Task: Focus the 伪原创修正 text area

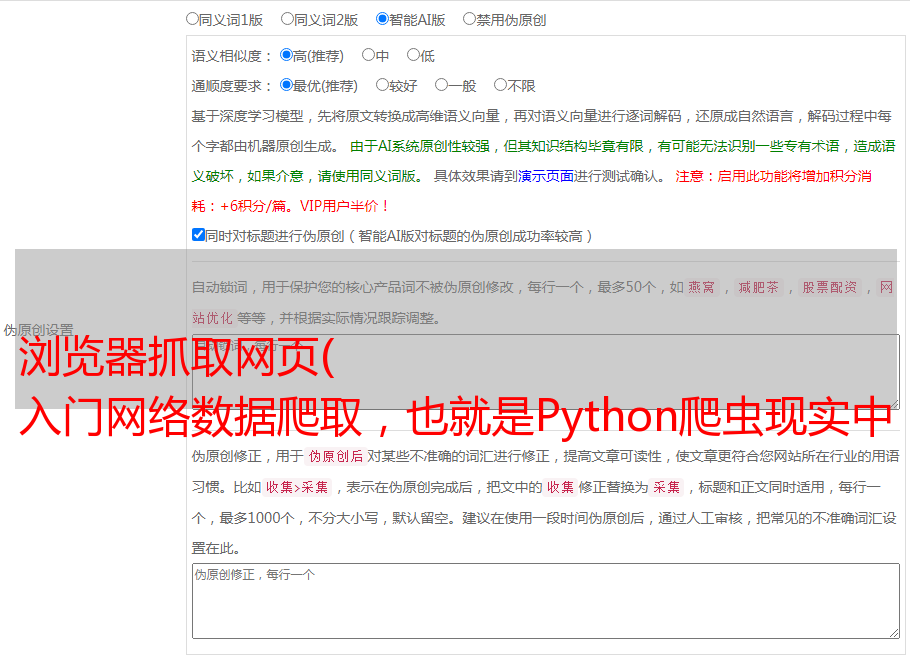Action: 546,601
